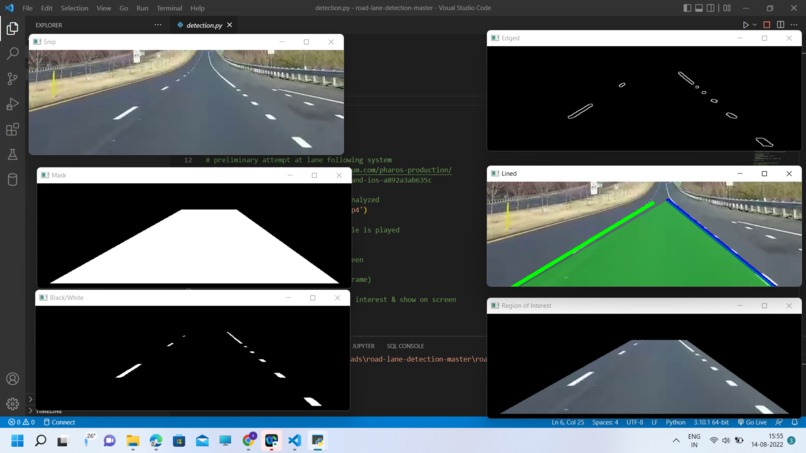The image size is (806, 453).
Task: Open the feedback icon in status bar
Action: pos(779,422)
